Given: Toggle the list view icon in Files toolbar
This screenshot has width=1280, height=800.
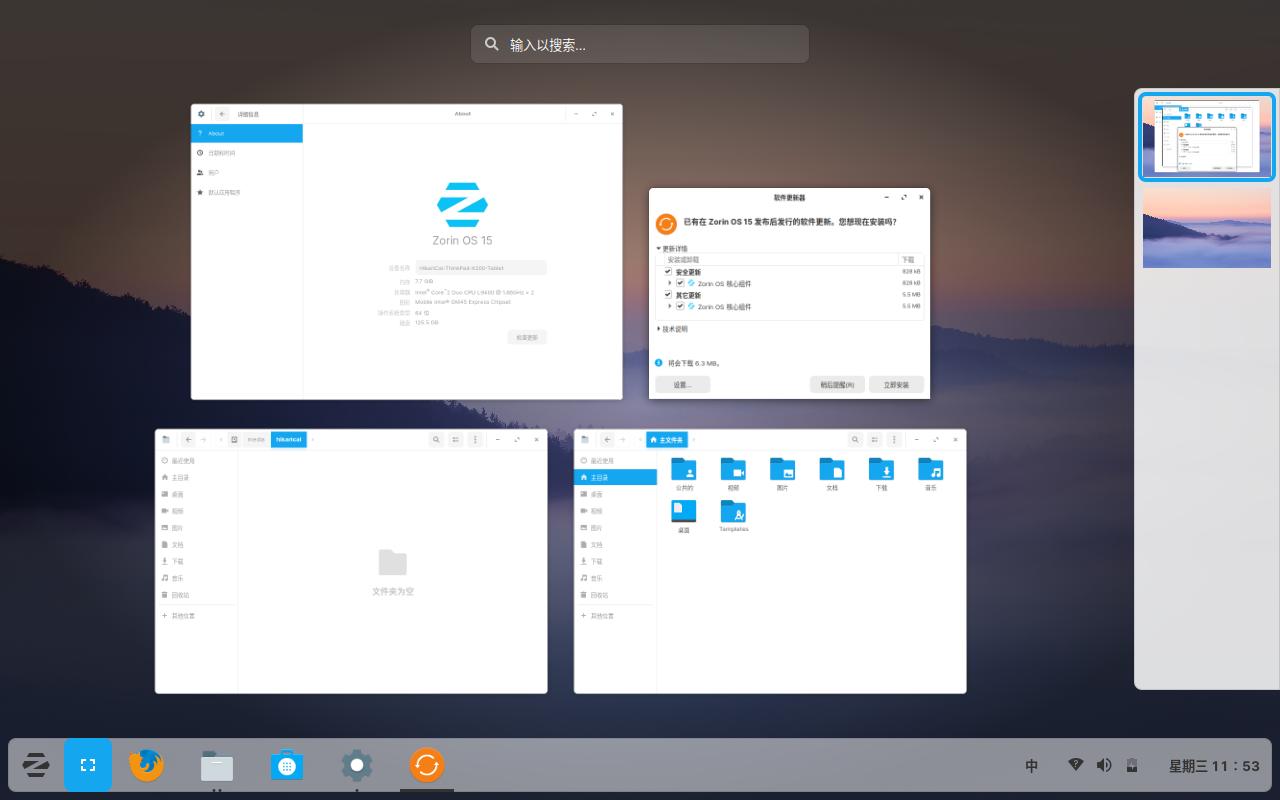Looking at the screenshot, I should (874, 439).
